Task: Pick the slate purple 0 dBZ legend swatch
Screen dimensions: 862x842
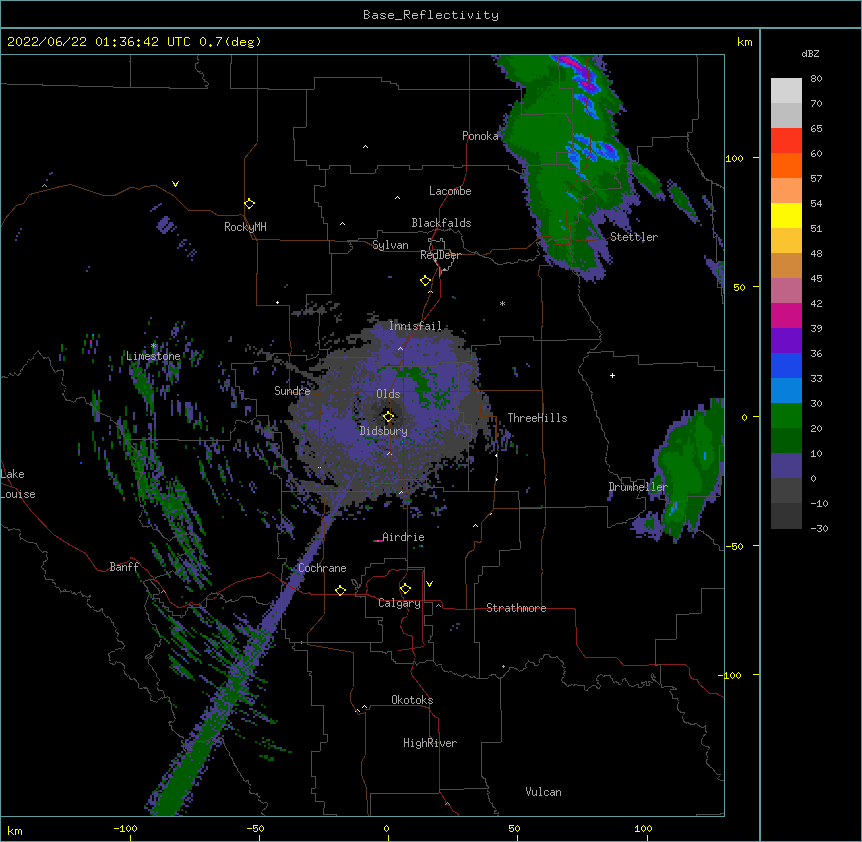Action: tap(786, 466)
